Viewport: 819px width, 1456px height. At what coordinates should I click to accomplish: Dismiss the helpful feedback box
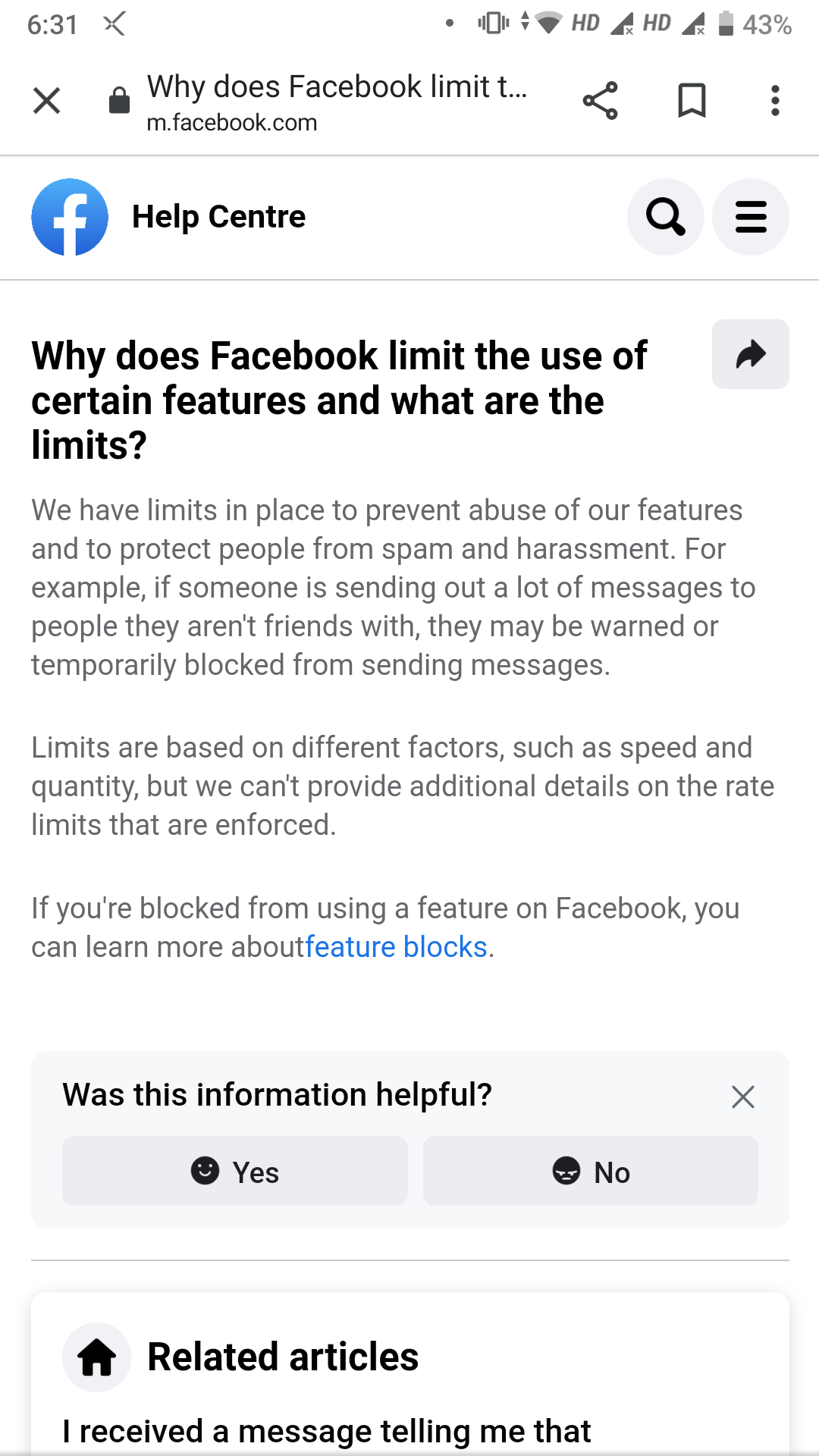pos(742,1097)
